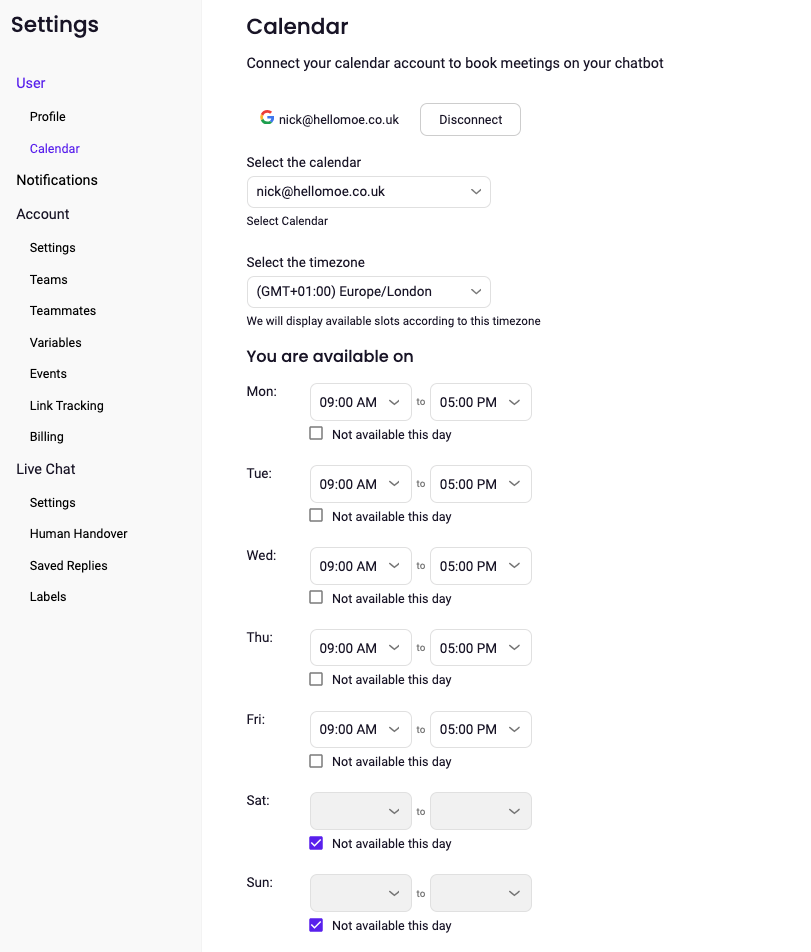Click the Google logo icon
Screen dimensions: 811x952
click(x=267, y=118)
